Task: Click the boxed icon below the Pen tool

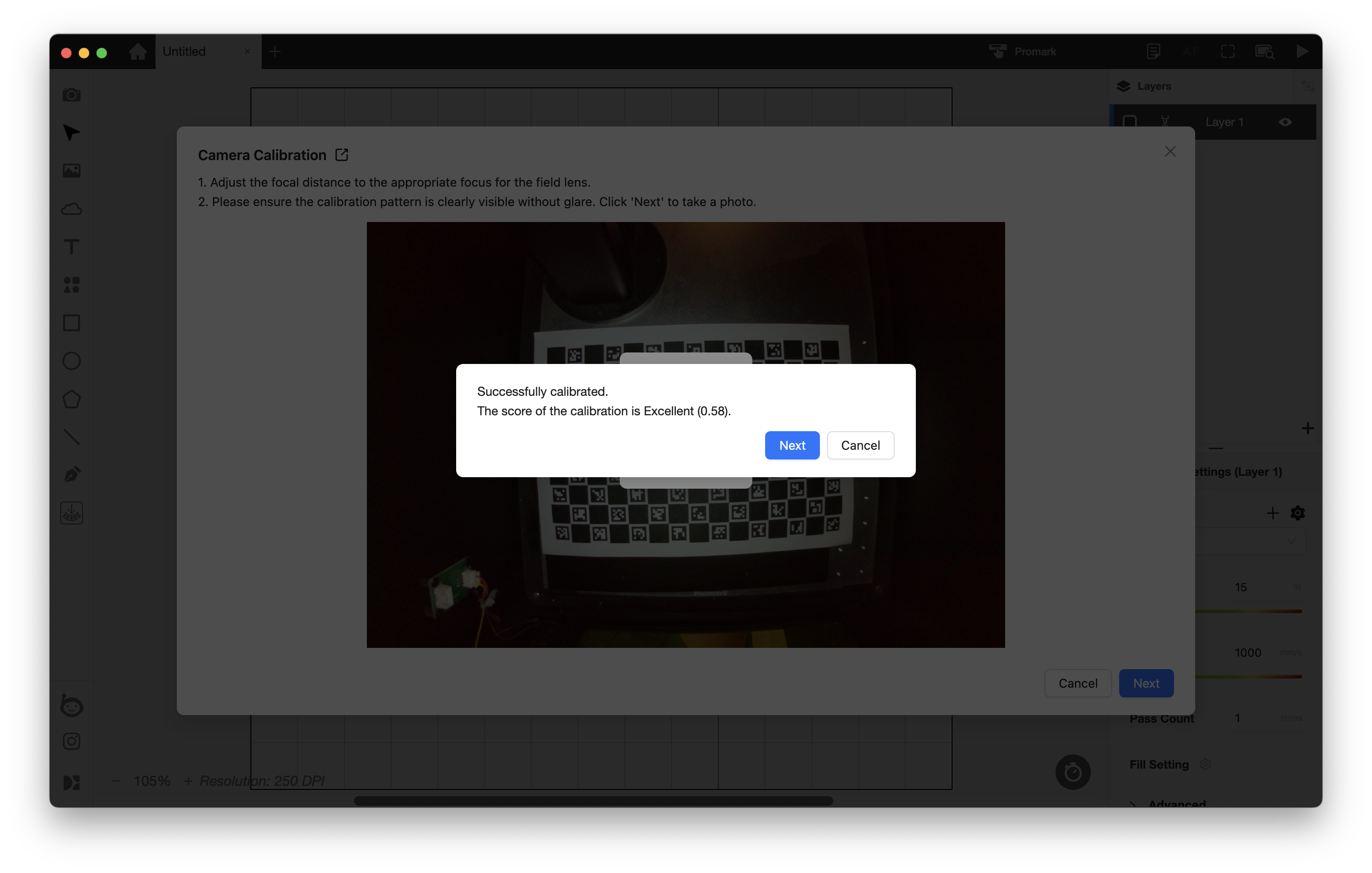Action: click(x=71, y=513)
